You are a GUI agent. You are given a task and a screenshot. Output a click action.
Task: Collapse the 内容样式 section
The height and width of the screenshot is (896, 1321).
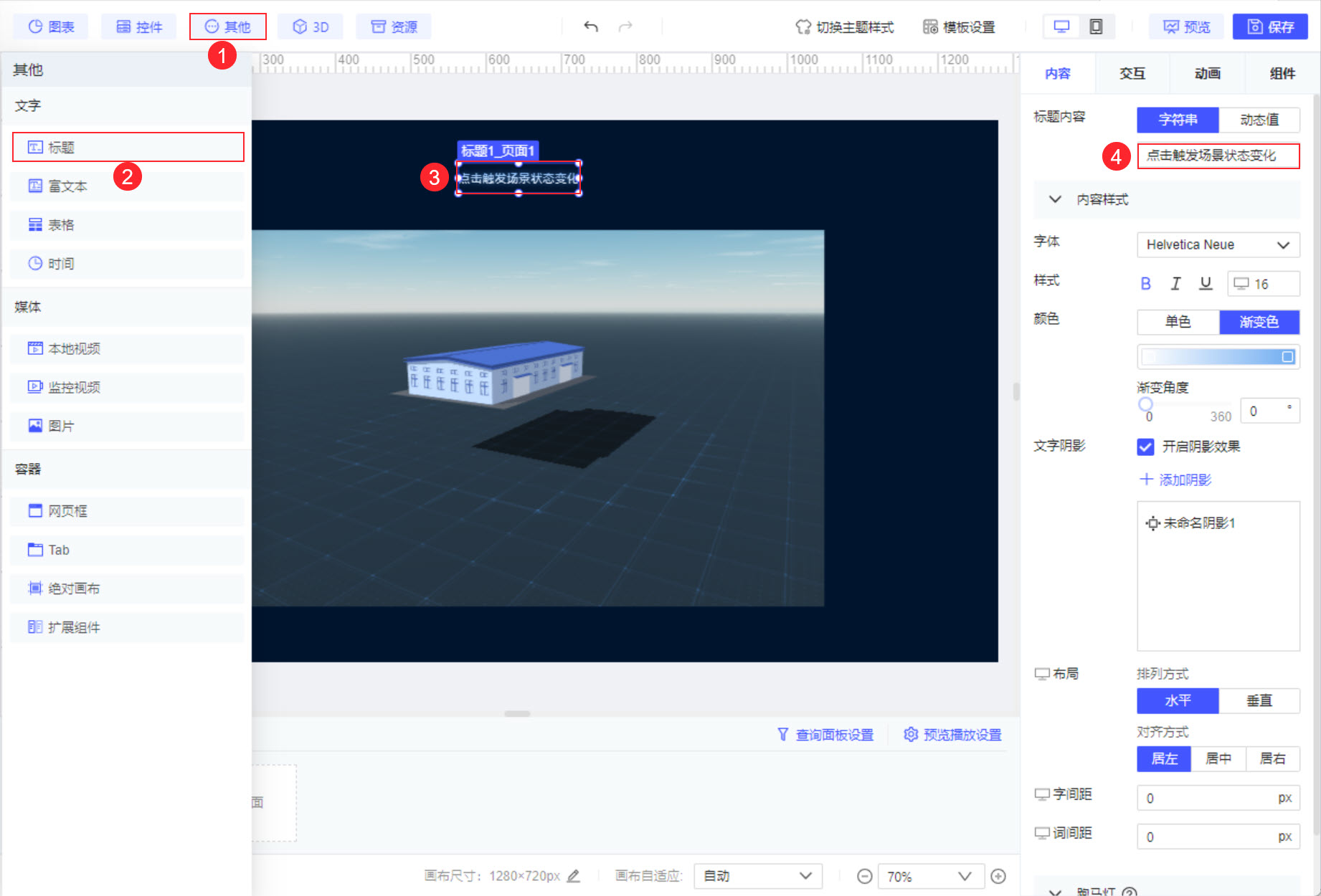tap(1167, 199)
